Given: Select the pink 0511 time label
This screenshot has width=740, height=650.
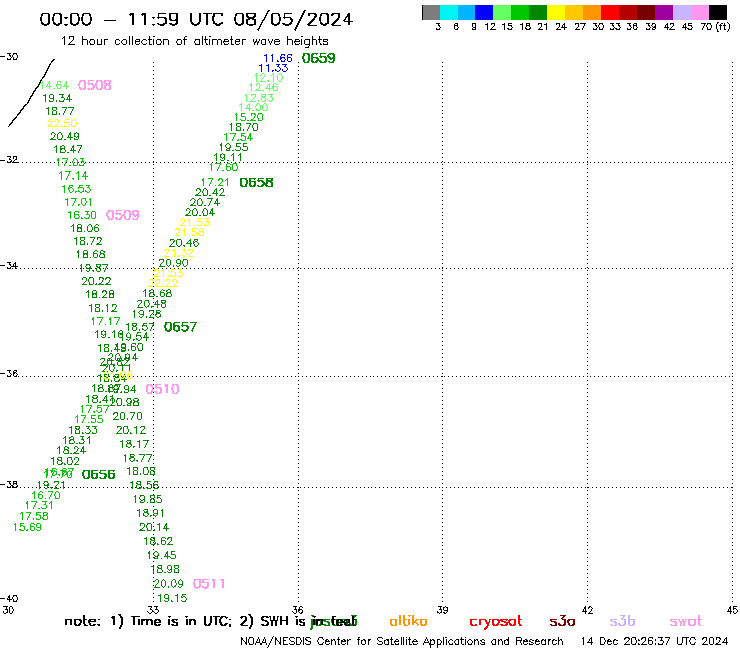Looking at the screenshot, I should [209, 584].
